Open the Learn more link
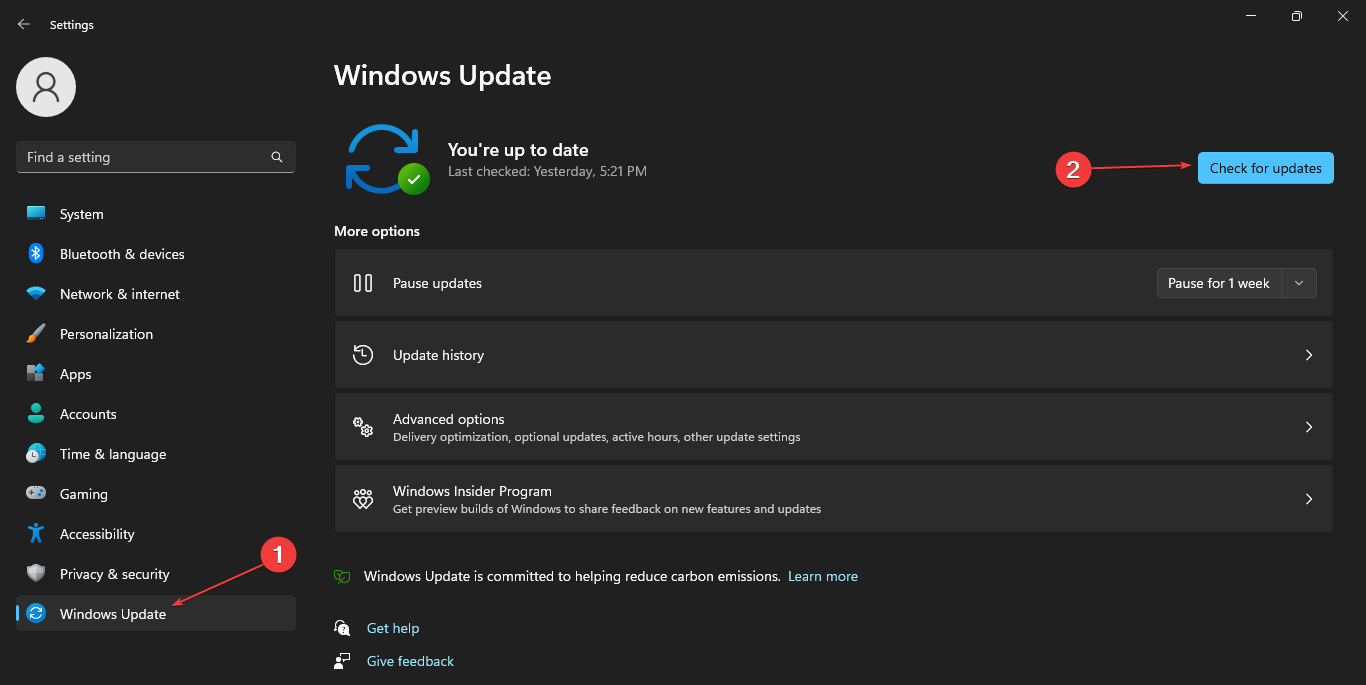This screenshot has width=1366, height=685. click(x=822, y=576)
